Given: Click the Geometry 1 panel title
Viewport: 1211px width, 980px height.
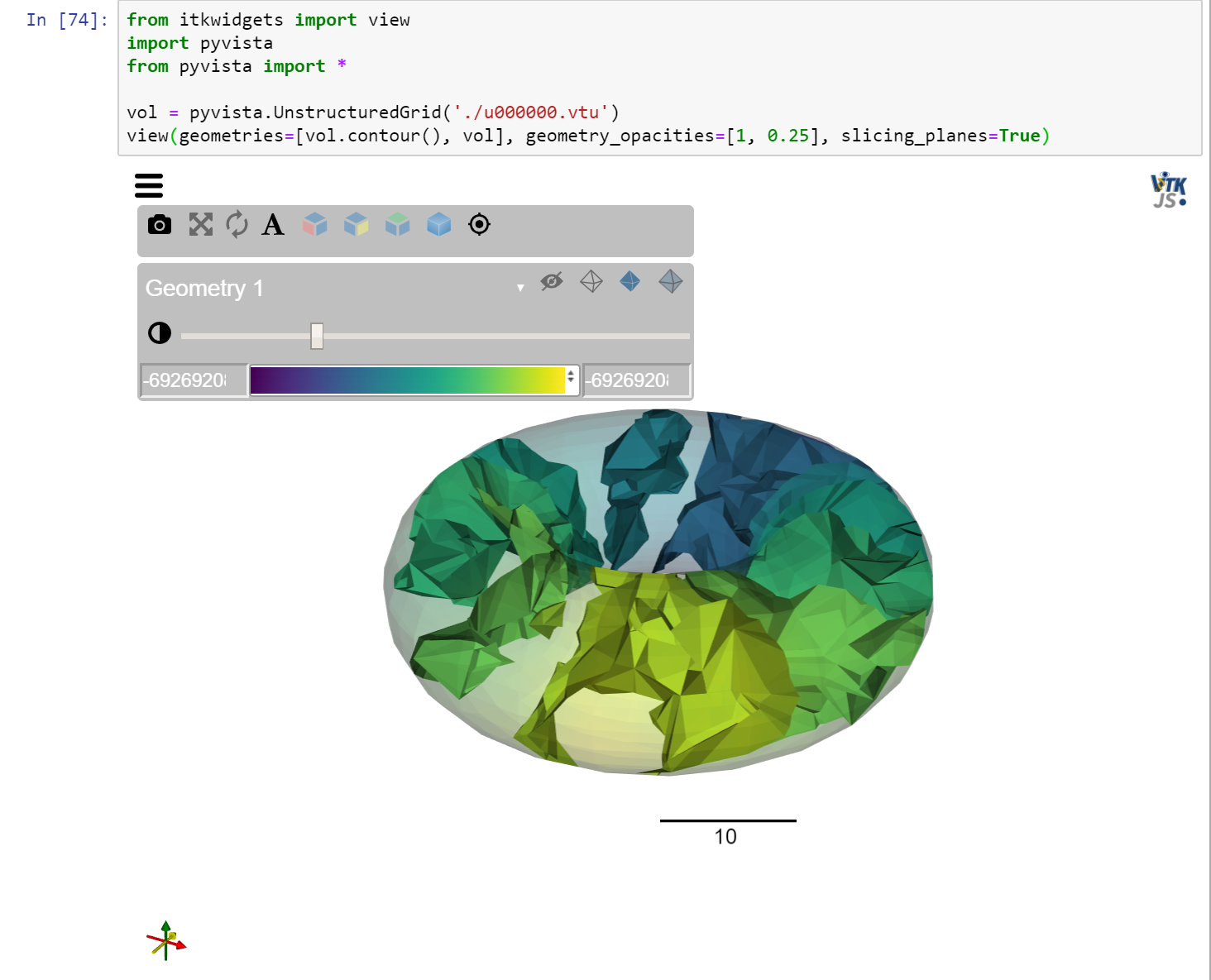Looking at the screenshot, I should point(204,288).
